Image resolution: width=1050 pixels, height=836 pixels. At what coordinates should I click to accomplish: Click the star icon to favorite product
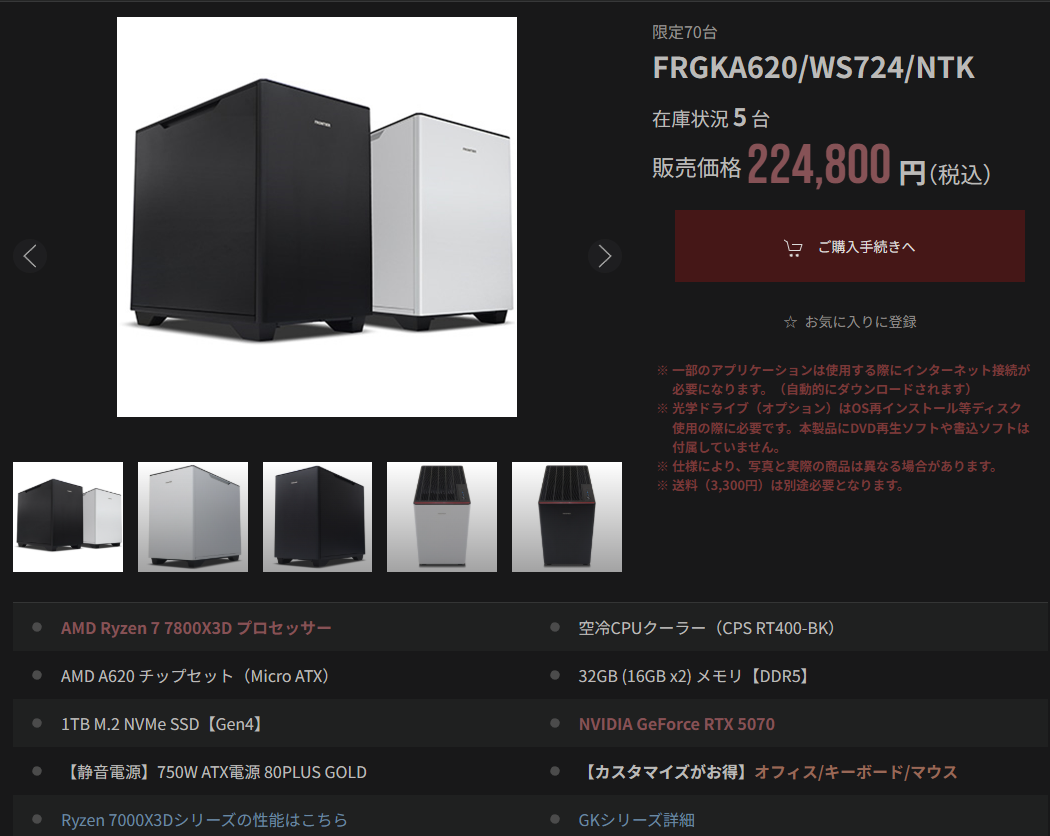click(x=790, y=322)
